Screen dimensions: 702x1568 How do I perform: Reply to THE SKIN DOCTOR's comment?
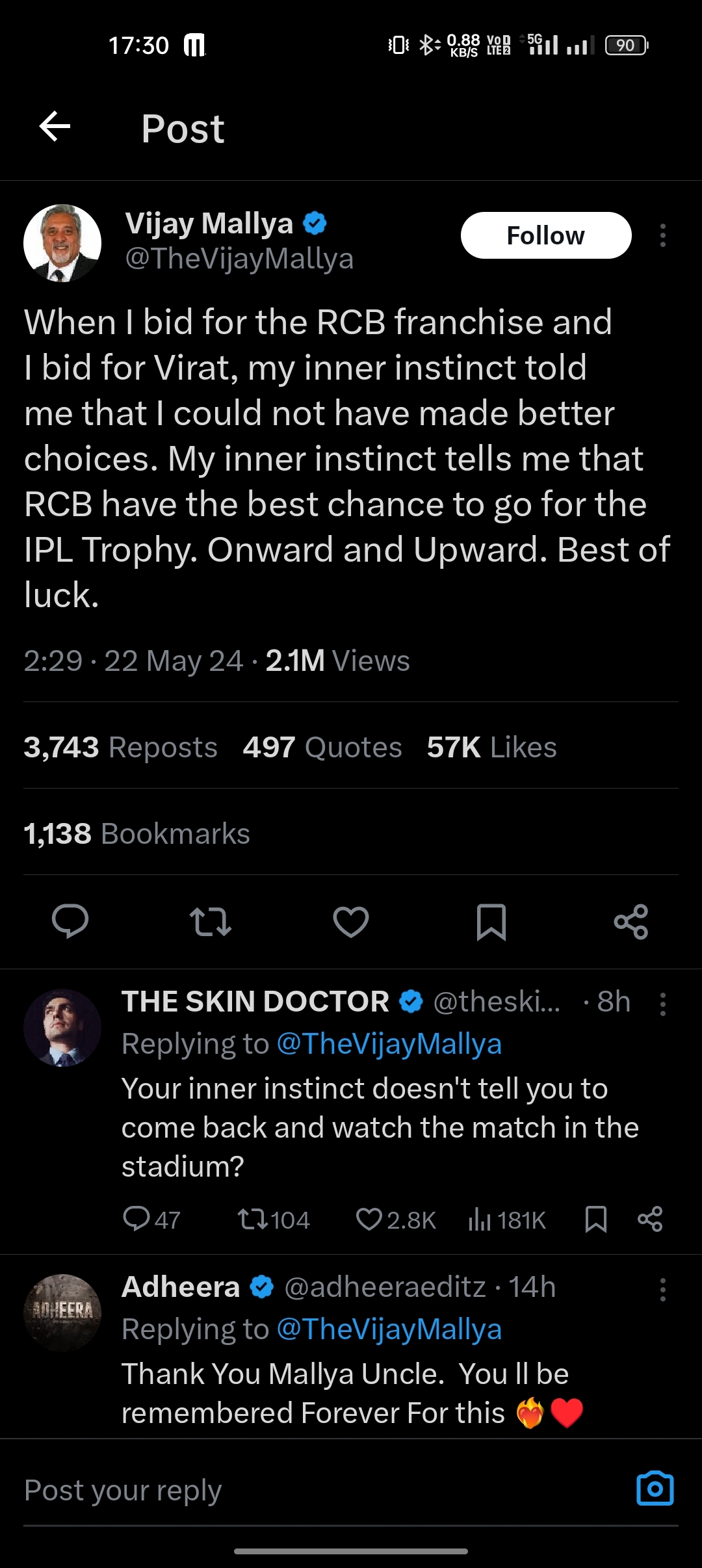tap(136, 1220)
